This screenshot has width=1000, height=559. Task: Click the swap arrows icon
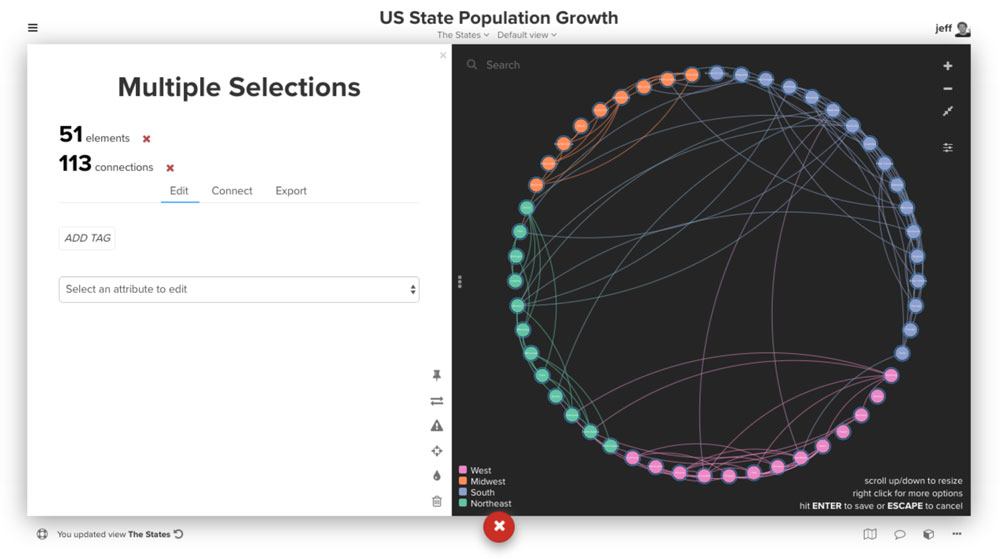point(437,401)
